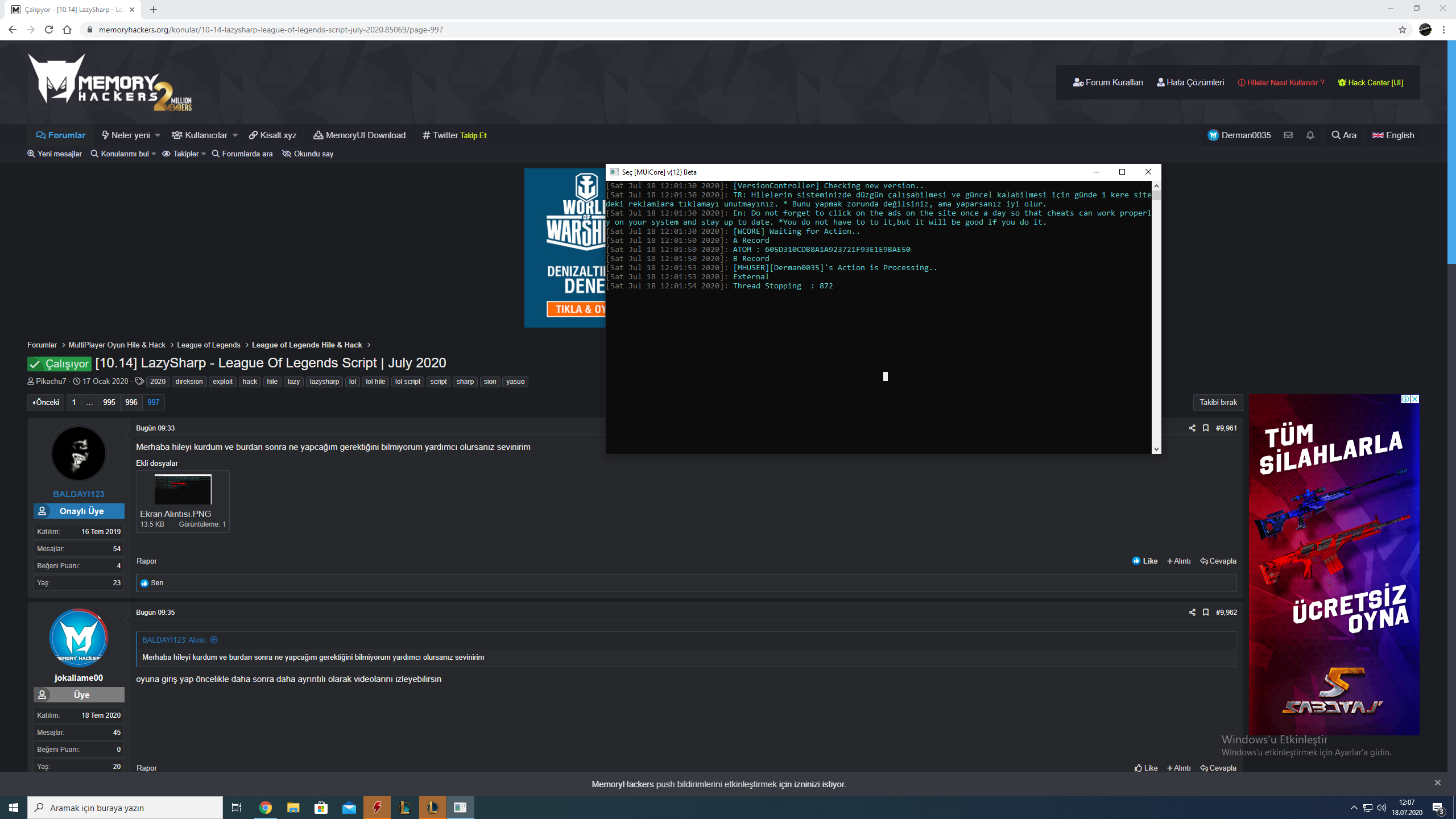Open Forumlarda ara search link

[242, 154]
